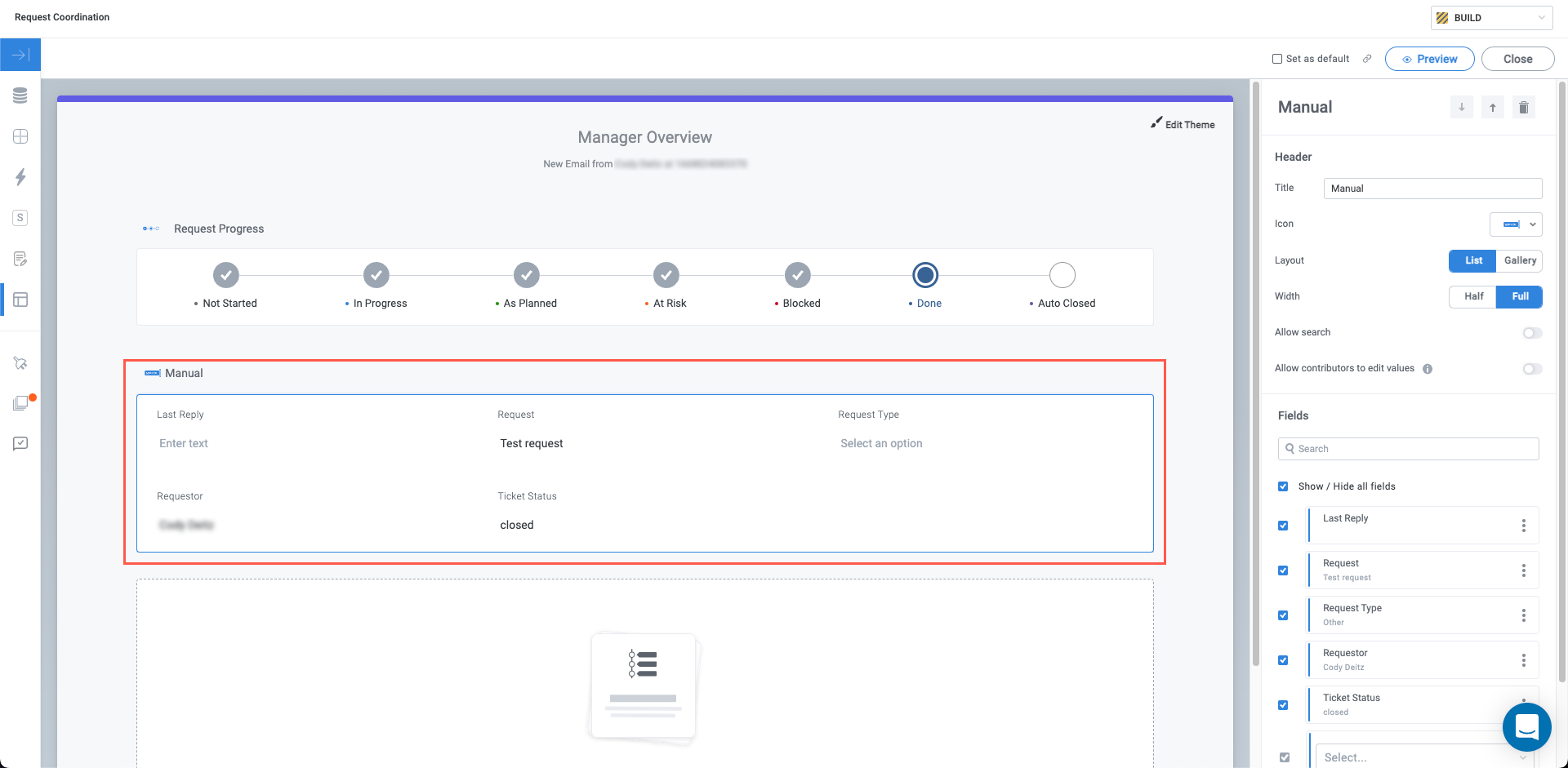Move section up with the up arrow icon
Viewport: 1568px width, 768px height.
tap(1492, 108)
